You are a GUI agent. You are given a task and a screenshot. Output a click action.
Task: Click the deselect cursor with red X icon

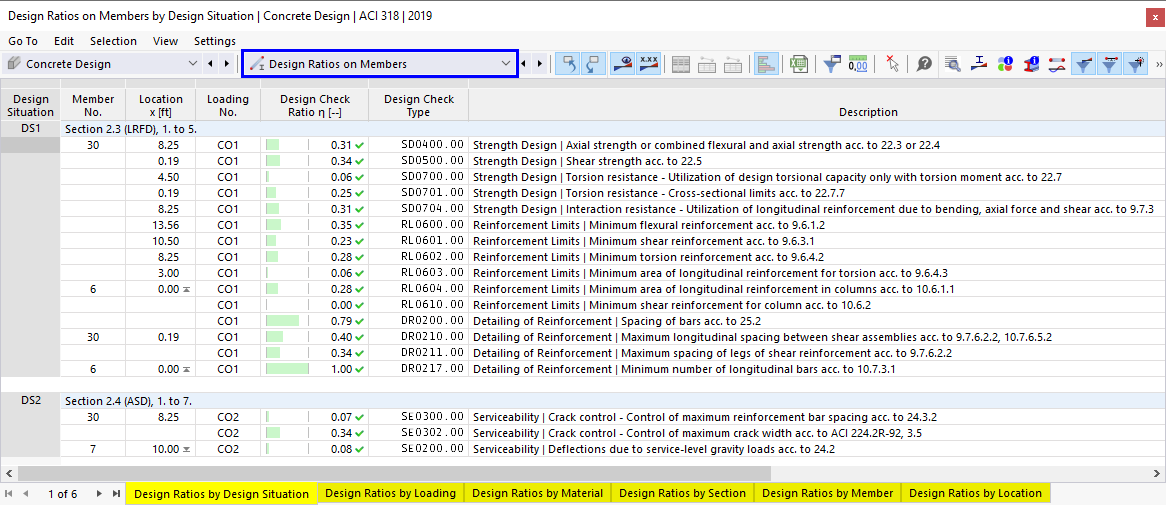(x=892, y=64)
